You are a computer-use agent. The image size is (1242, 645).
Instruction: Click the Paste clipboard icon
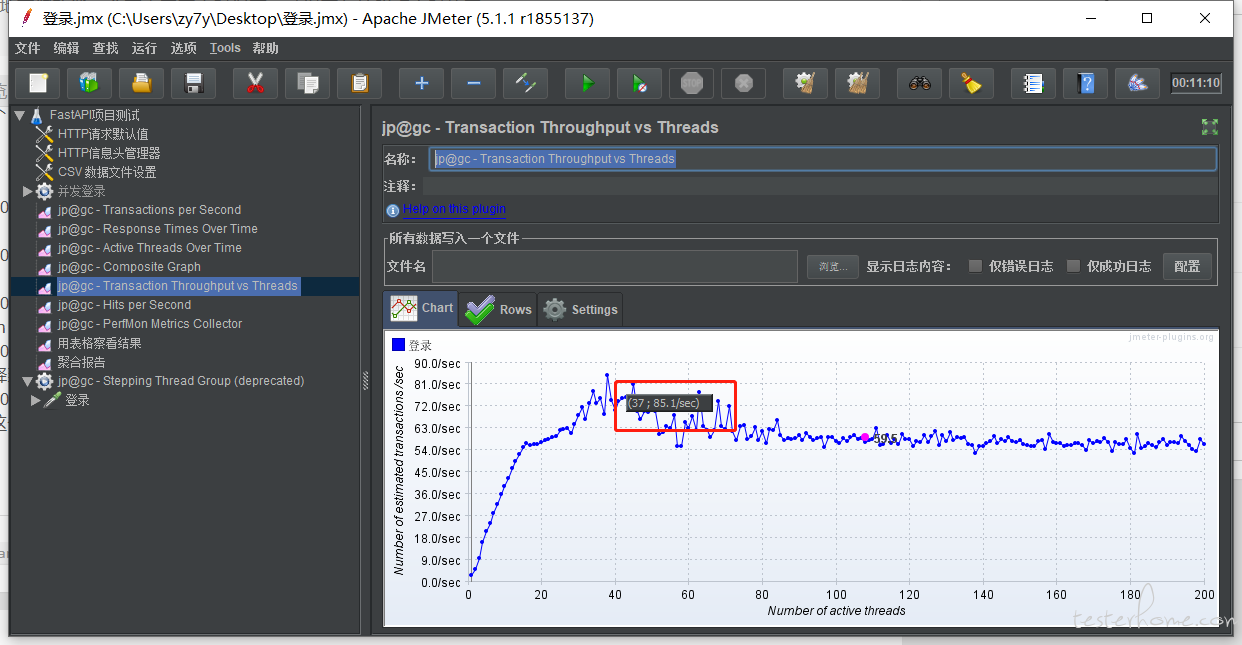[360, 83]
